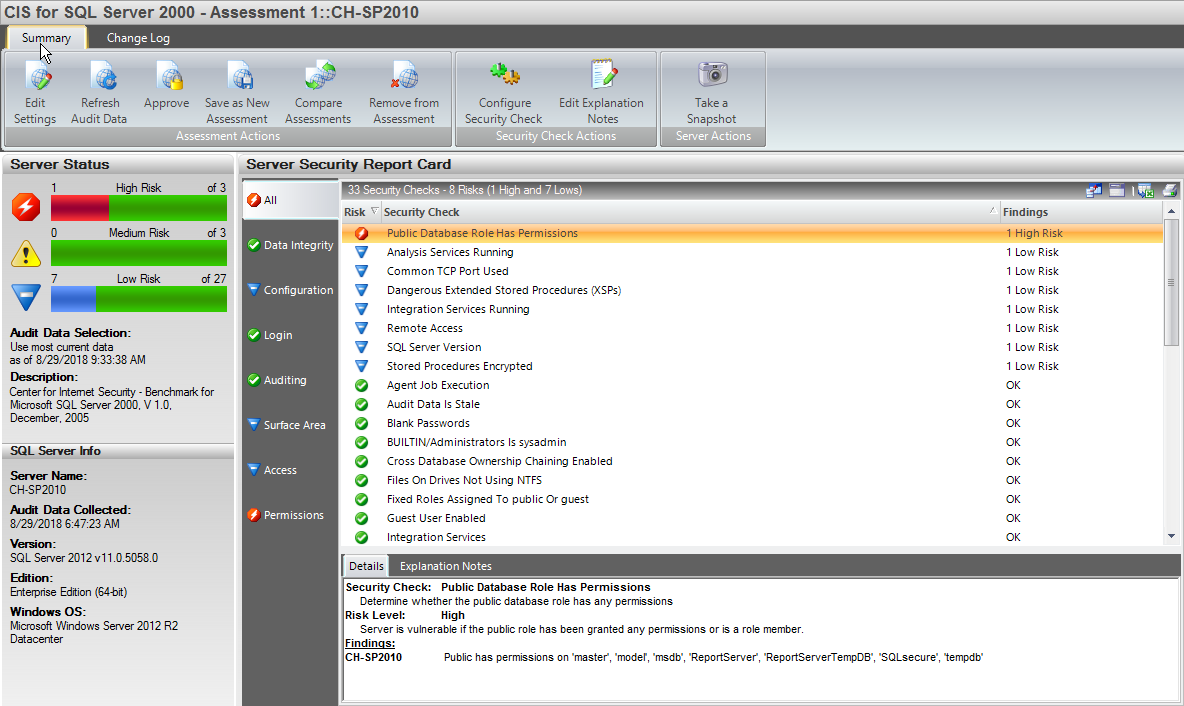
Task: Select Cross Database Ownership Chaining Enabled row
Action: tap(752, 461)
